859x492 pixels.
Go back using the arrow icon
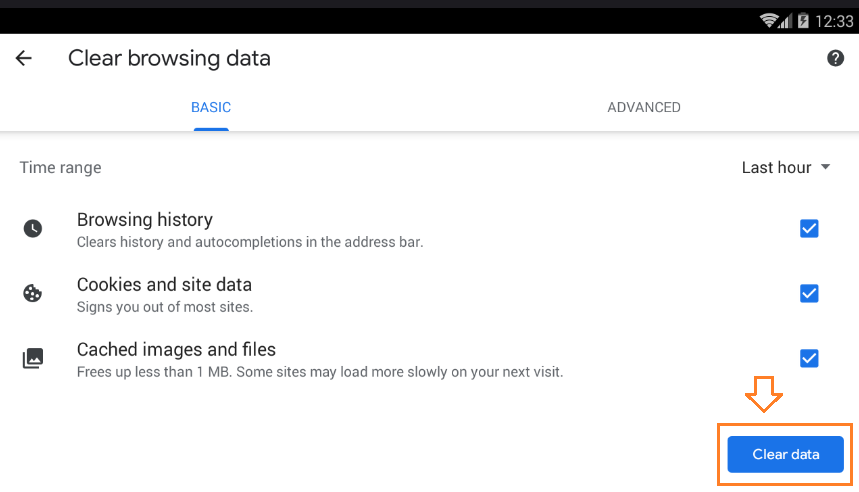click(x=24, y=58)
